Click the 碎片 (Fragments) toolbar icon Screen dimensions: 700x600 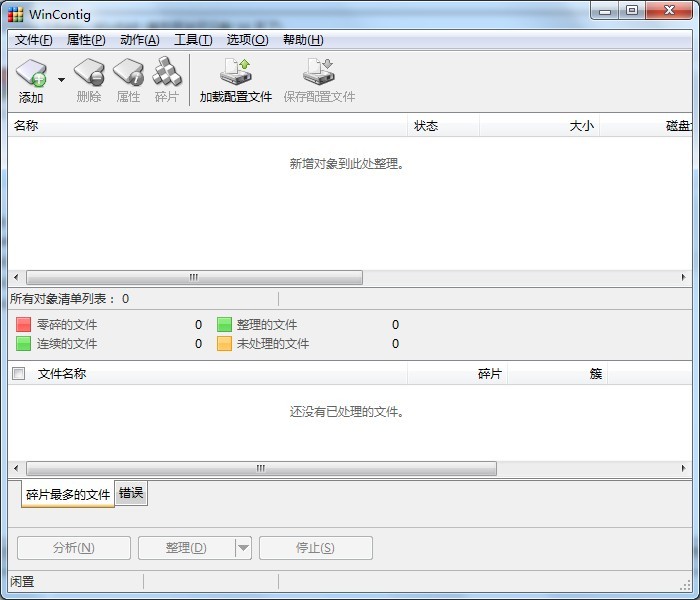click(x=167, y=74)
